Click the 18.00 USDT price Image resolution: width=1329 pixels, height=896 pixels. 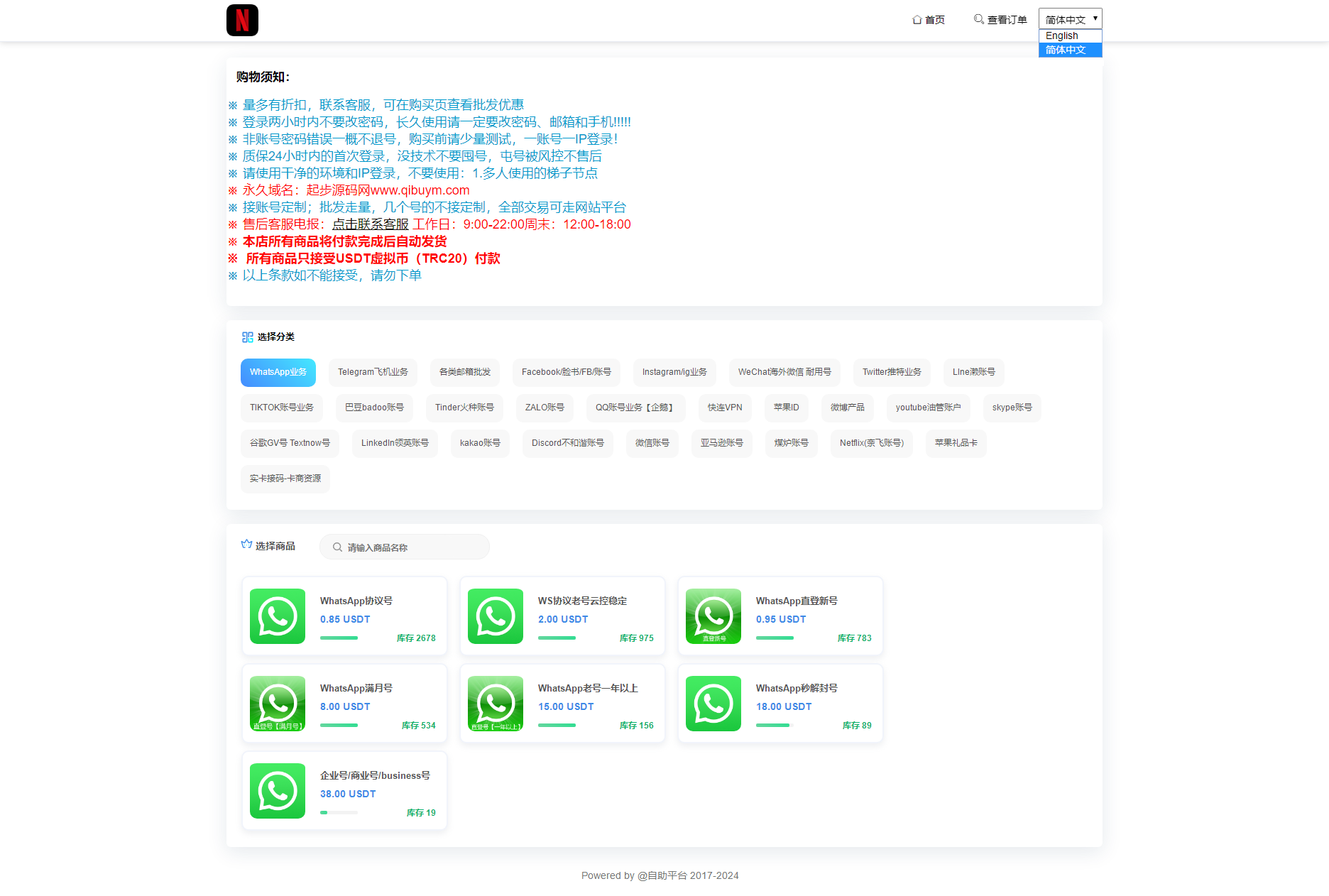click(x=784, y=707)
